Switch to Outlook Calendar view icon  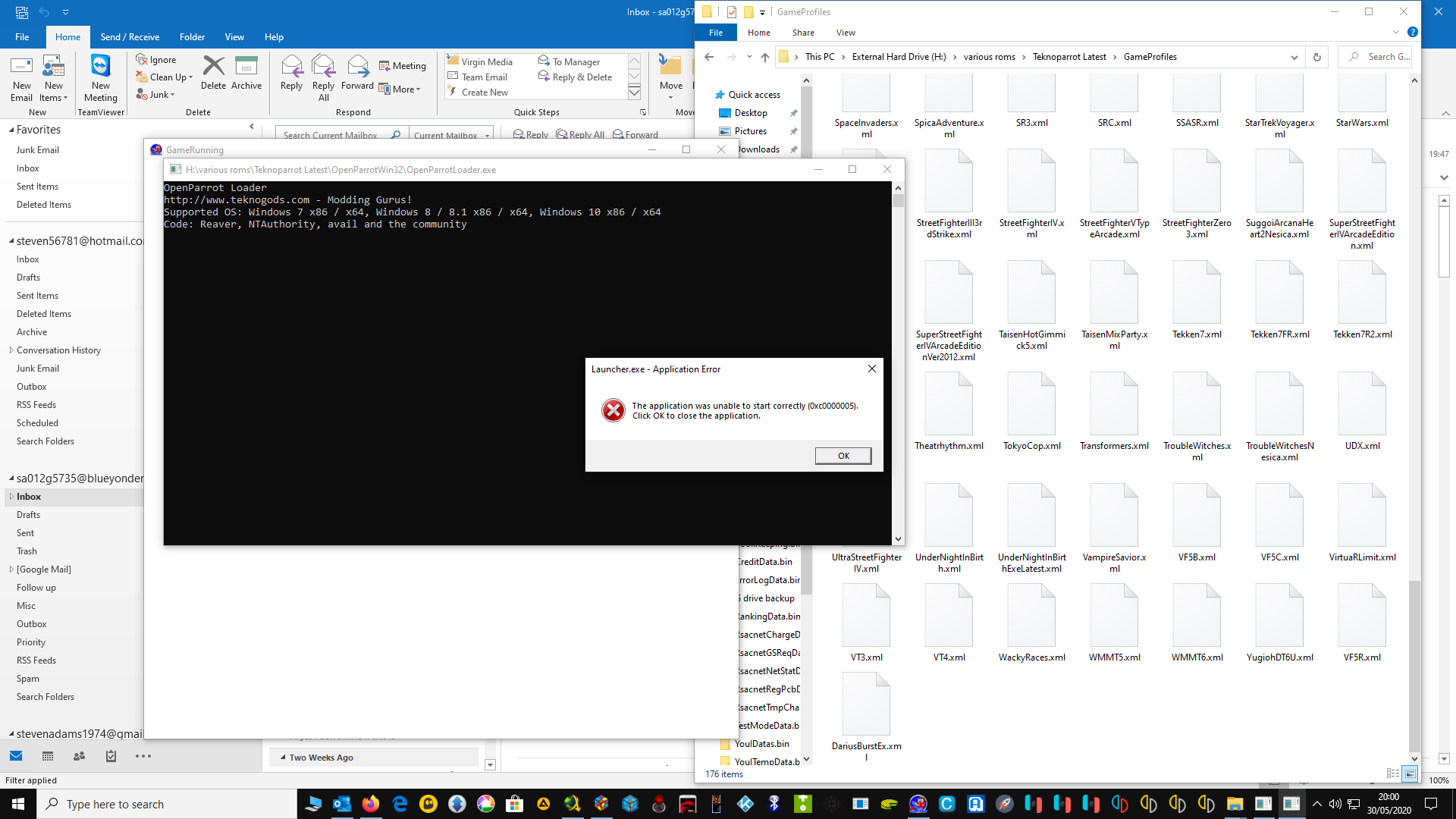(48, 756)
